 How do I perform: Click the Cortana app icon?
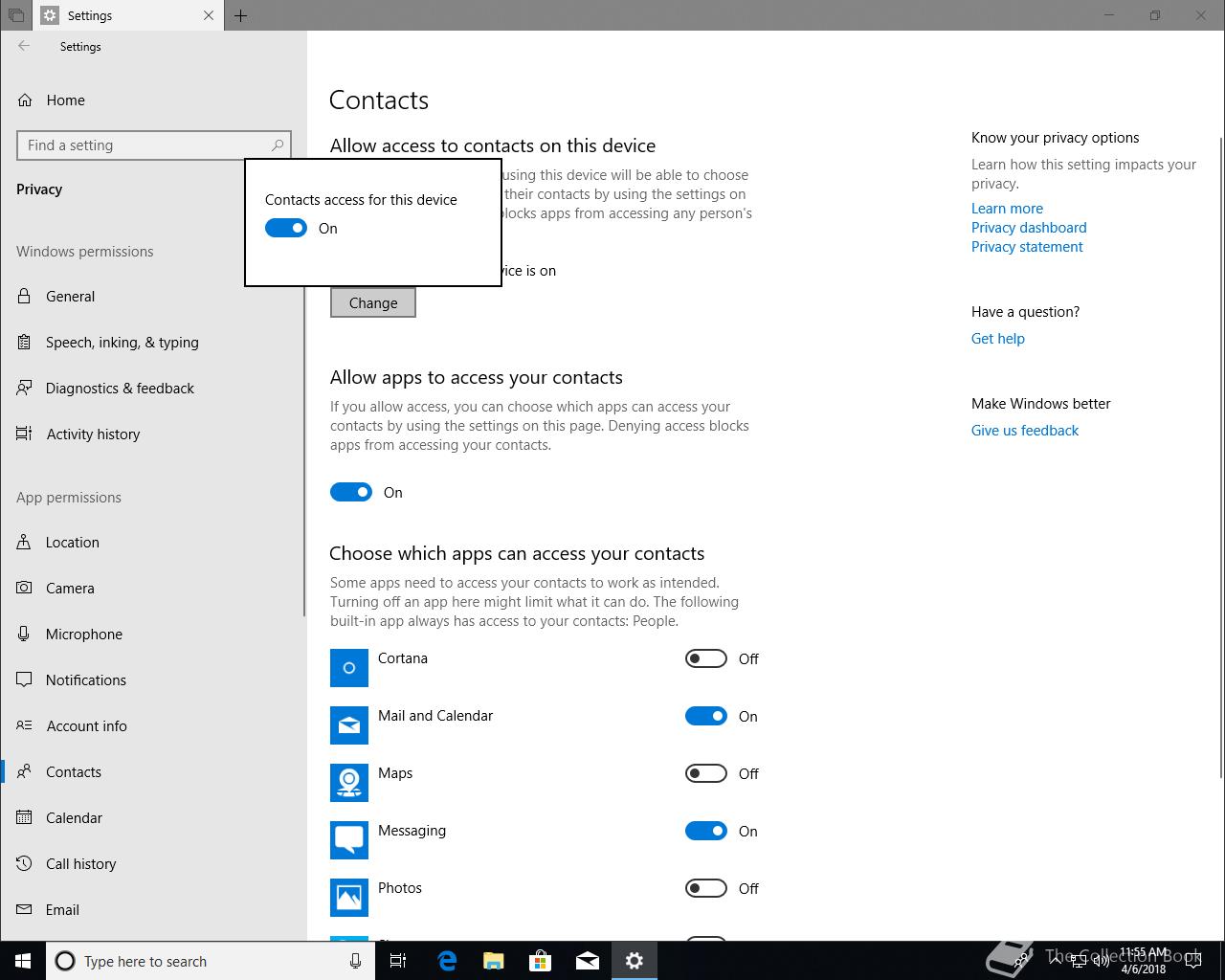tap(349, 668)
